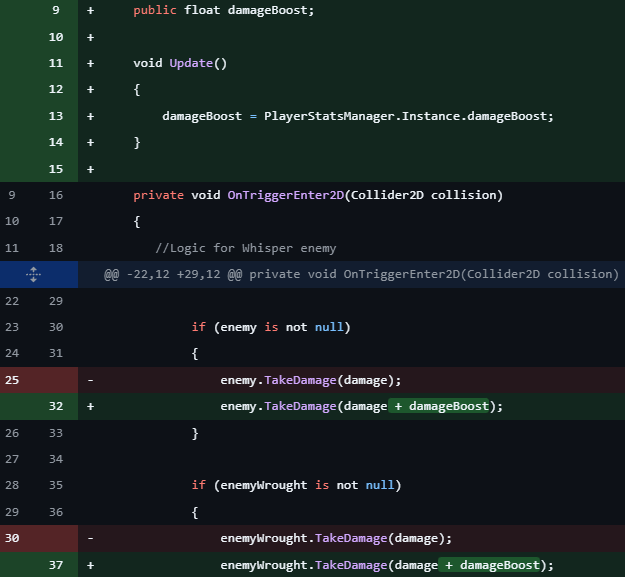Select new line number 33 beside the closing brace
Viewport: 625px width, 577px height.
pos(56,433)
